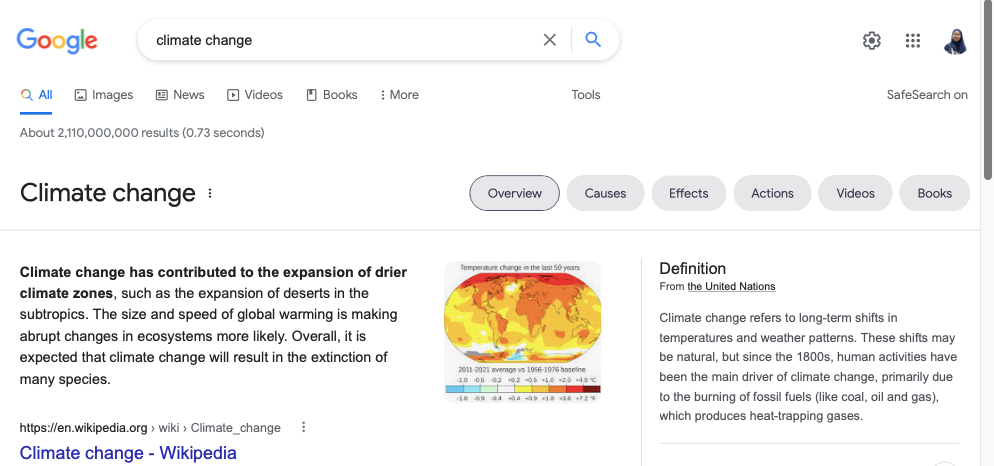The image size is (994, 466).
Task: Open more options beside Climate change heading
Action: [x=210, y=193]
